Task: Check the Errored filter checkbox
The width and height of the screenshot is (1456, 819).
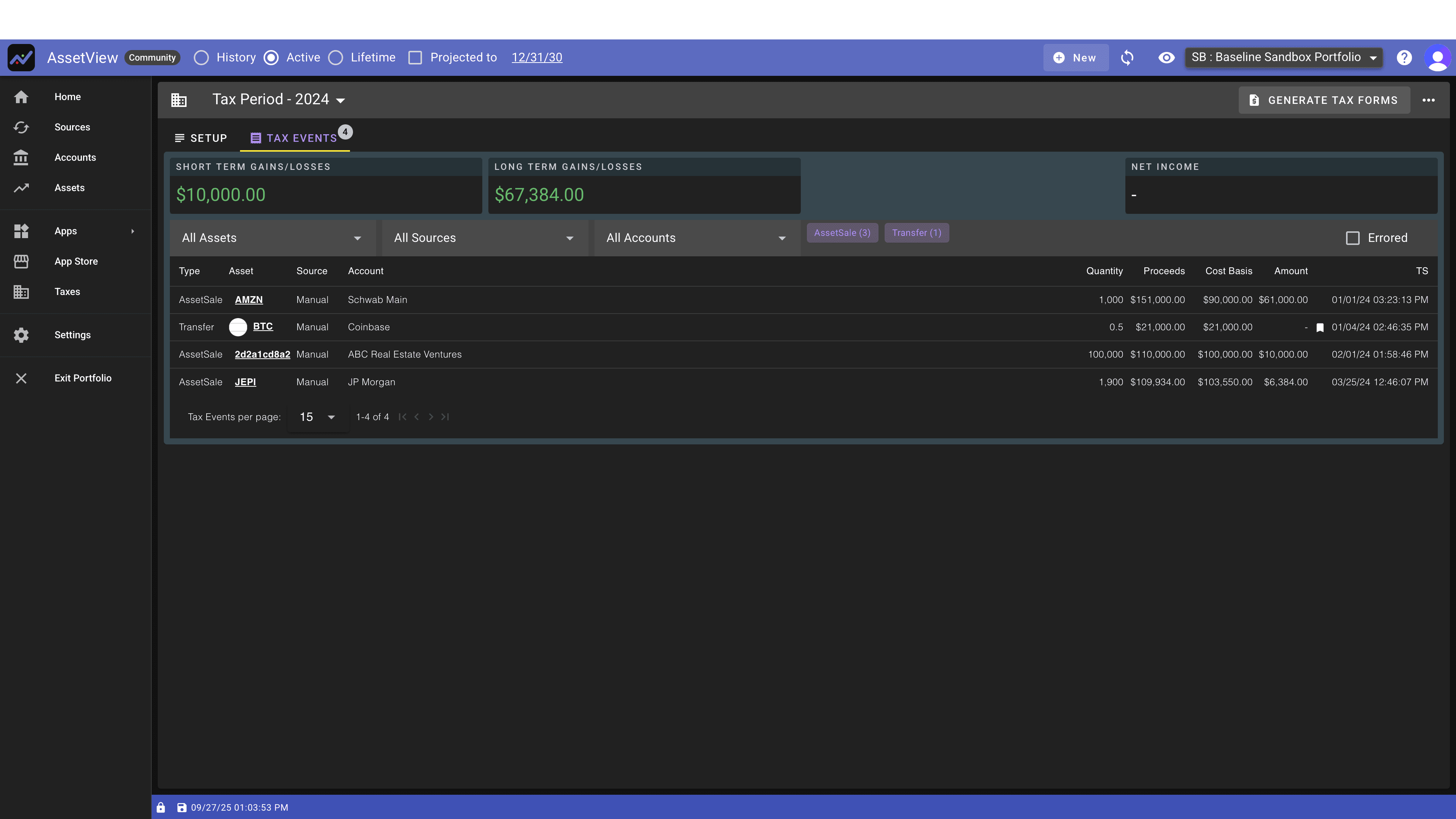Action: [x=1352, y=238]
